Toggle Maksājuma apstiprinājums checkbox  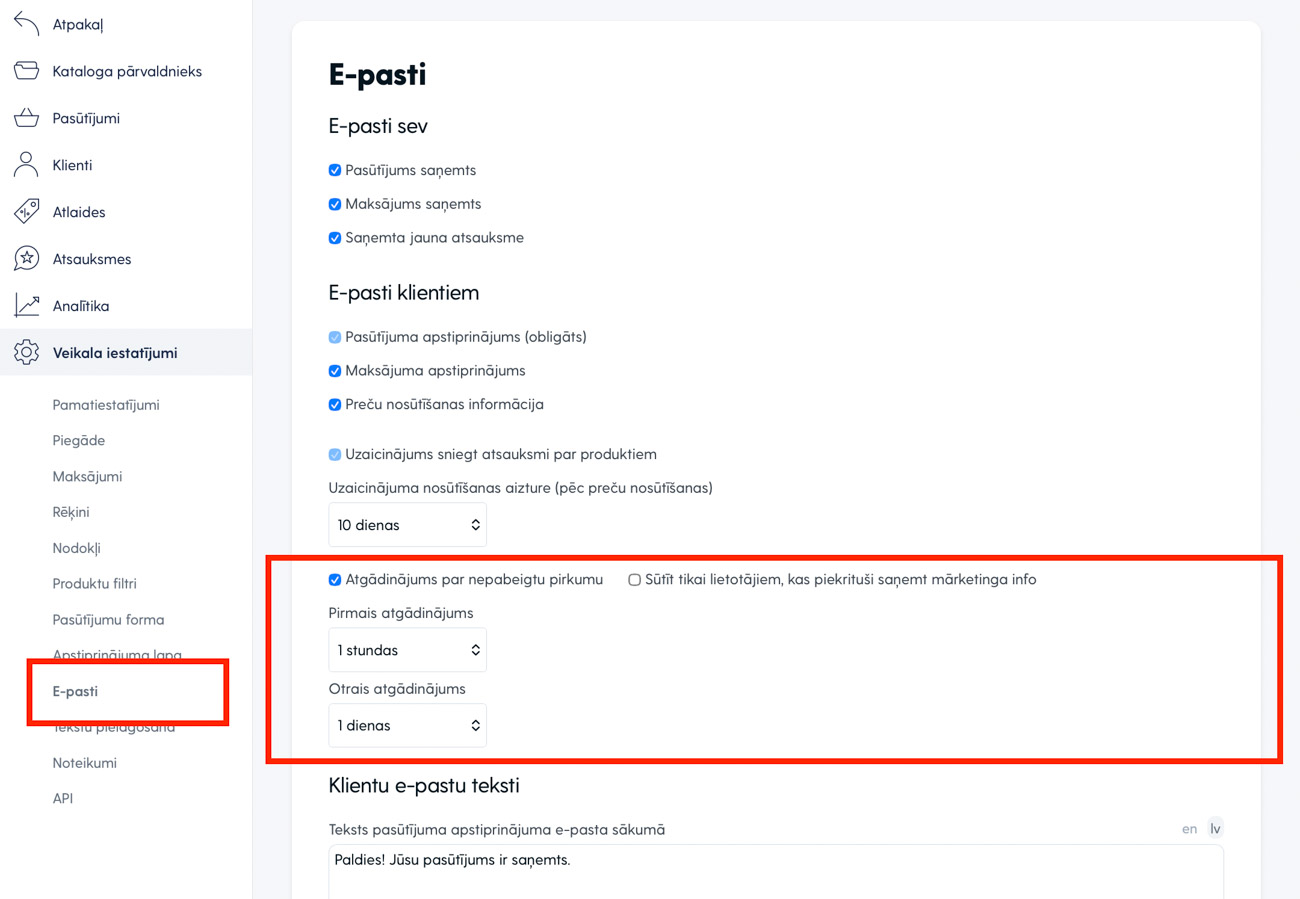point(335,371)
